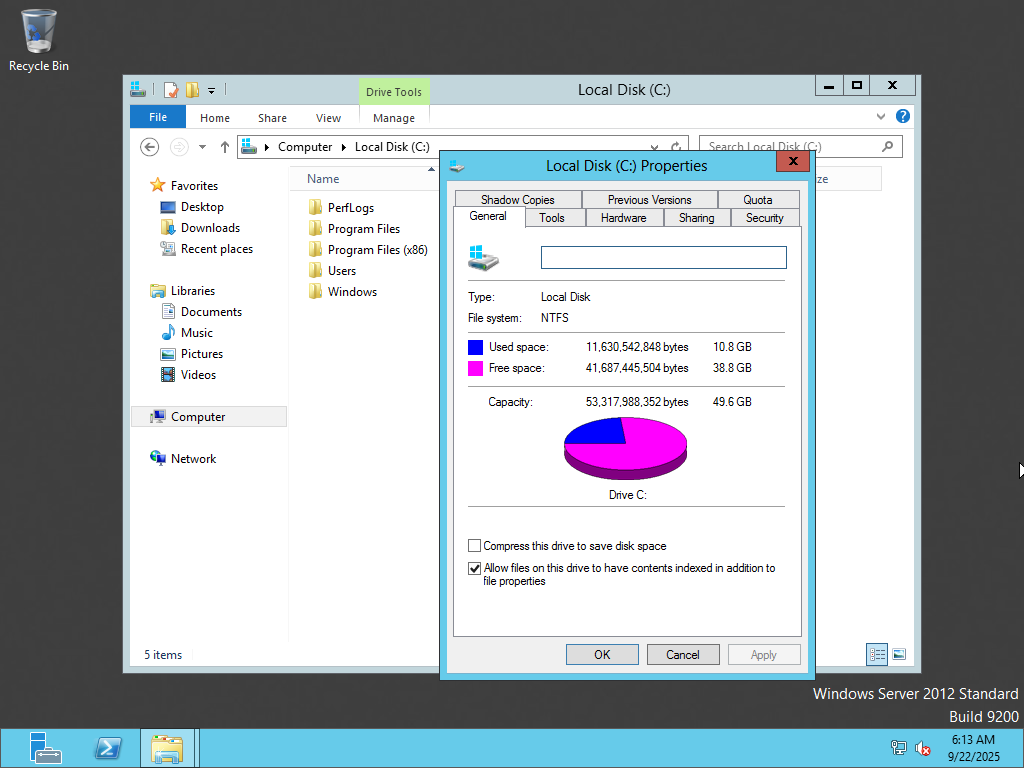The height and width of the screenshot is (768, 1024).
Task: Open the recent locations dropdown arrow
Action: click(202, 147)
